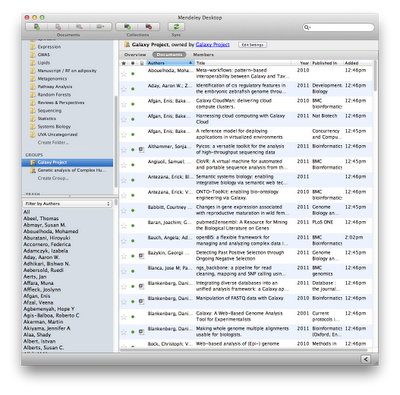Click the document list horizontal scrollbar
The width and height of the screenshot is (400, 395).
244,350
